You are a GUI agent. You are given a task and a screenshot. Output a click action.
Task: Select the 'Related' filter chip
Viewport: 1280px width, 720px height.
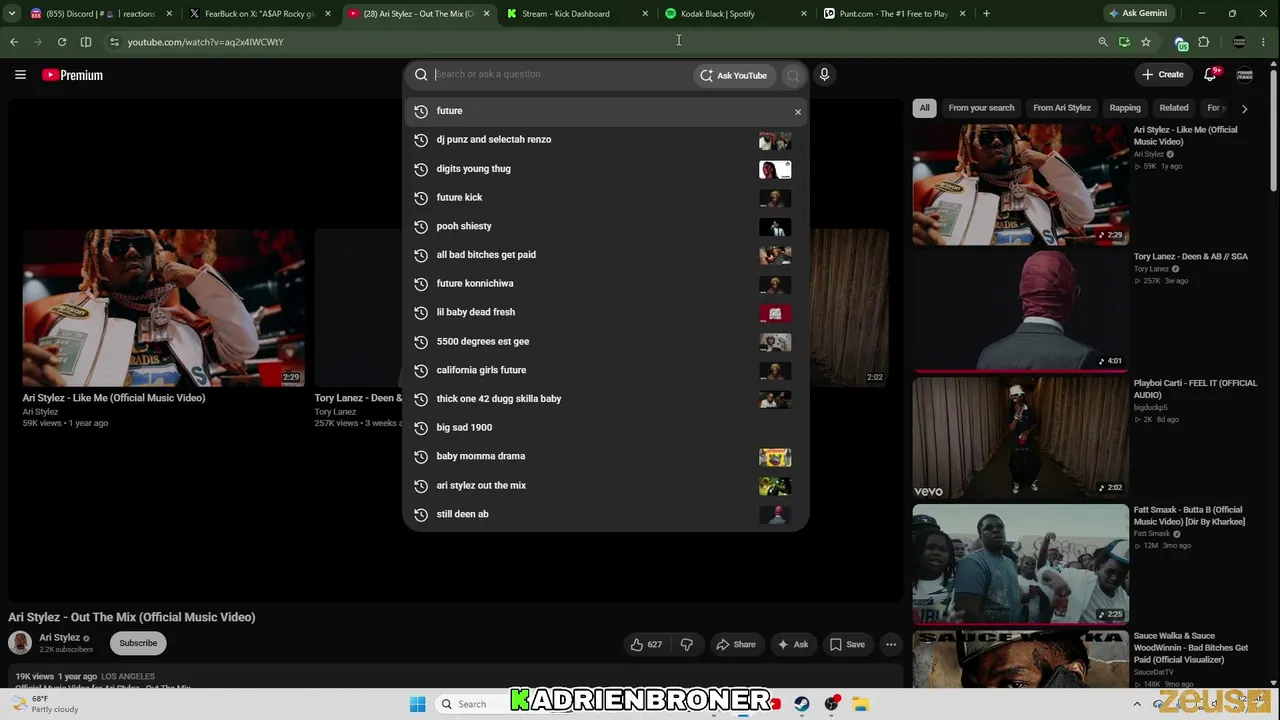click(x=1174, y=108)
